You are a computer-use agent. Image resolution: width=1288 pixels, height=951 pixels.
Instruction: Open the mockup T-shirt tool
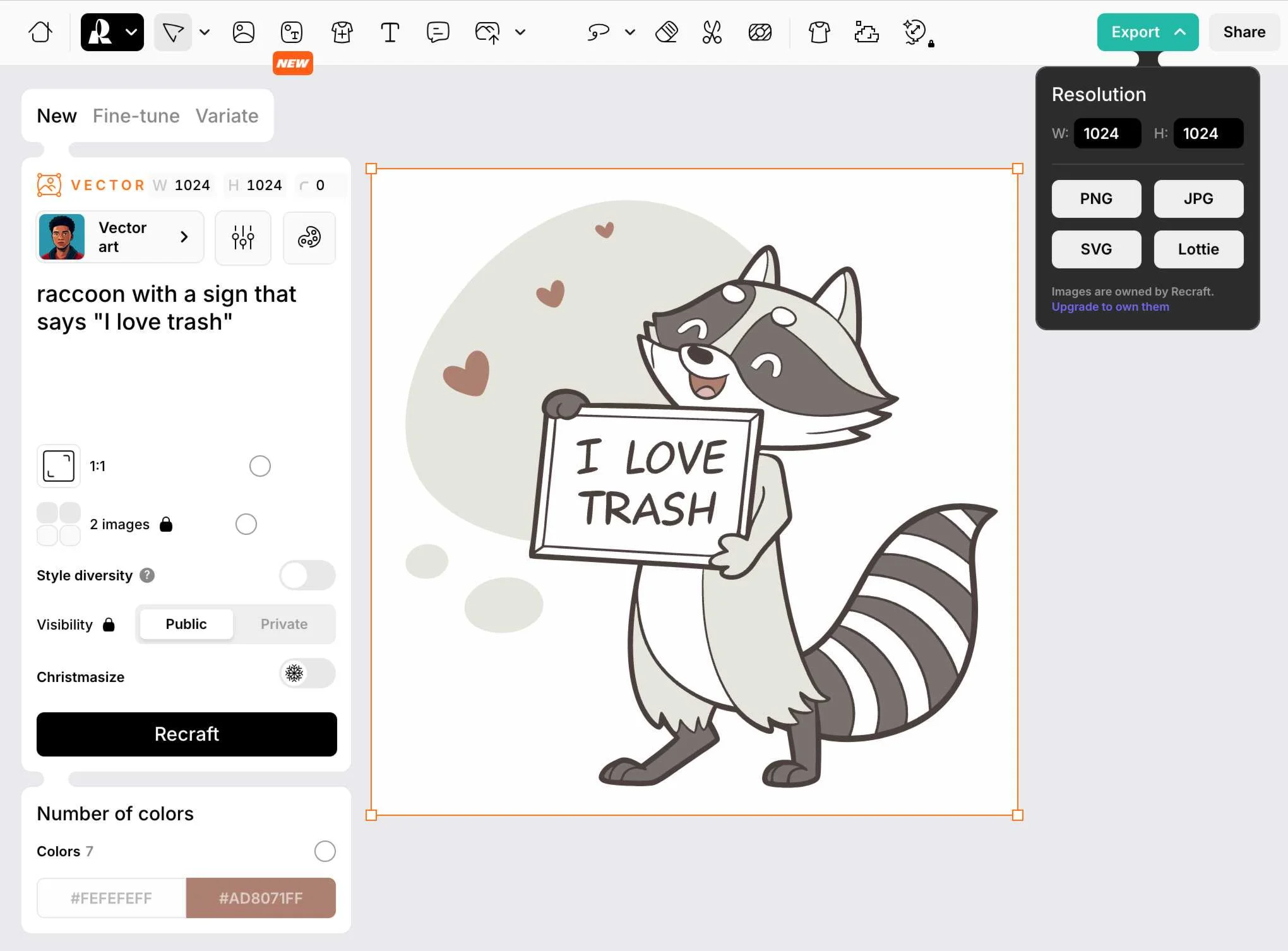[x=819, y=32]
